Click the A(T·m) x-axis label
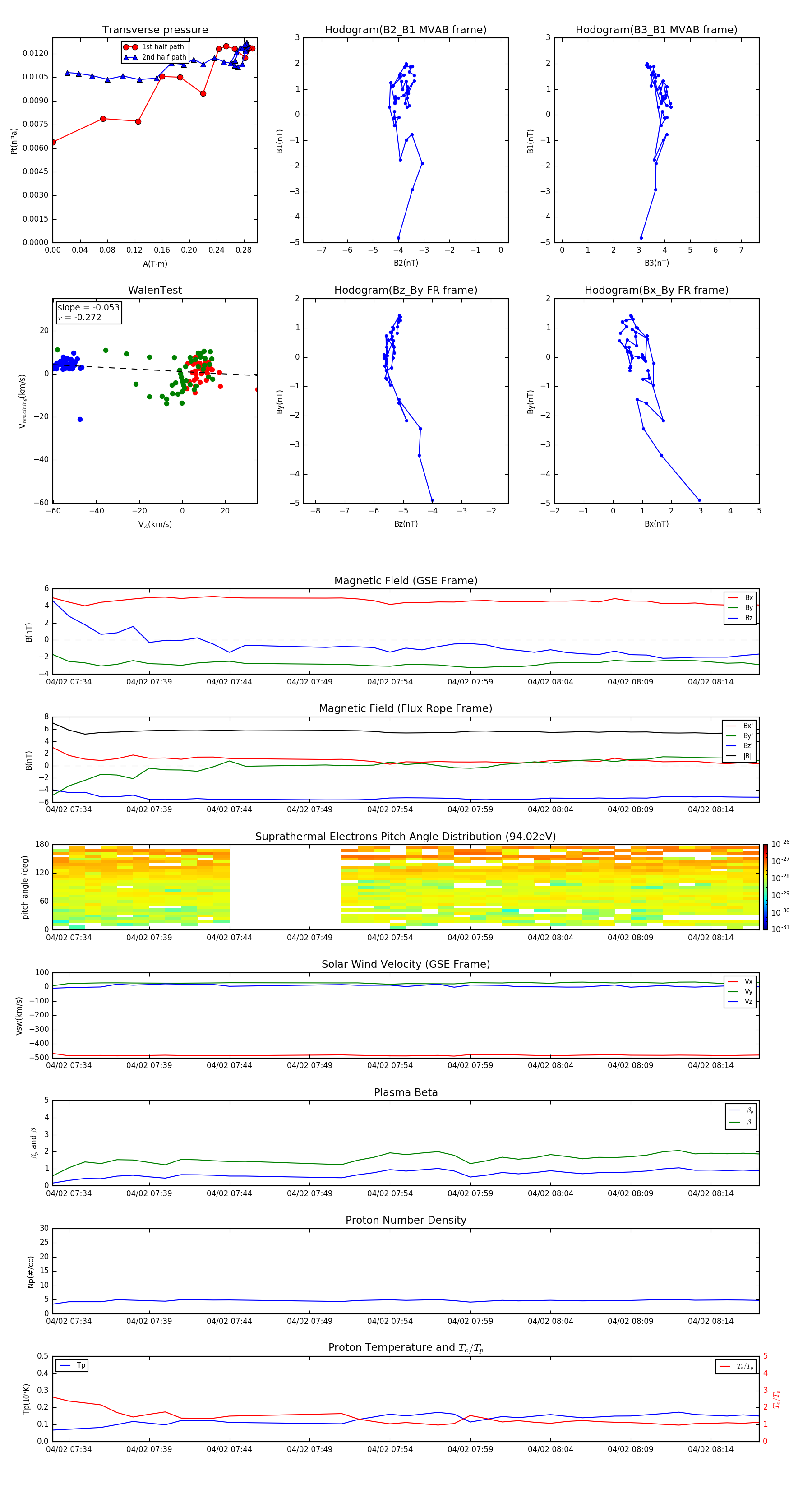The image size is (812, 1489). 155,264
